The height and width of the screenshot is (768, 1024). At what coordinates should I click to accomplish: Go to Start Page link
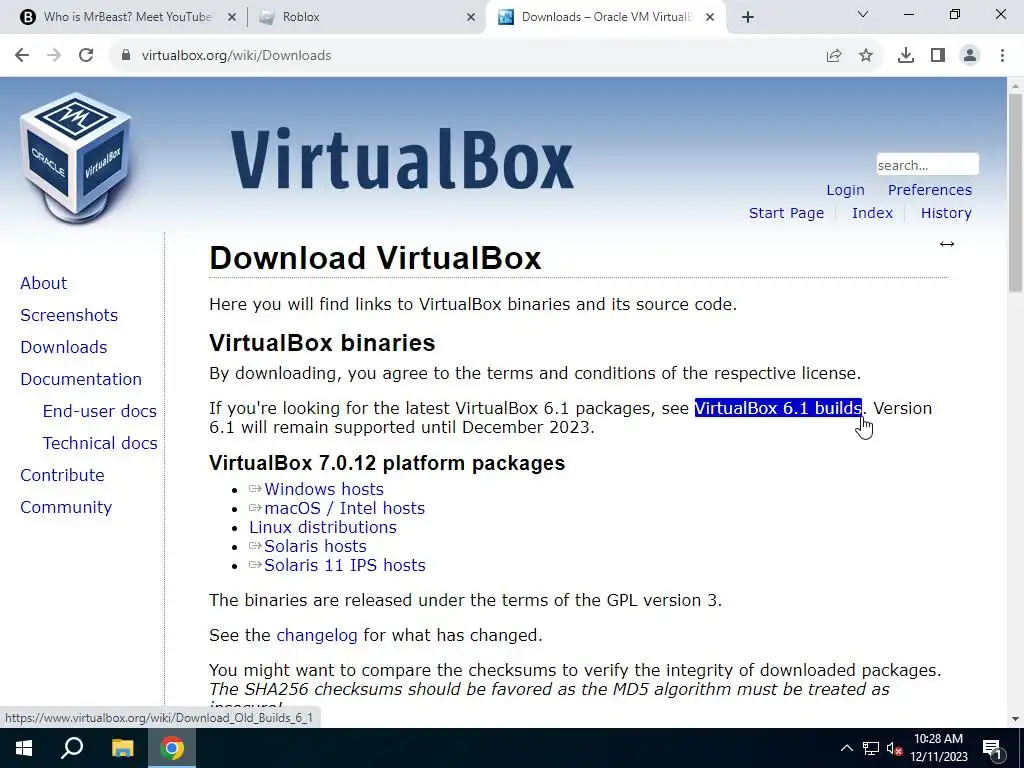[786, 213]
